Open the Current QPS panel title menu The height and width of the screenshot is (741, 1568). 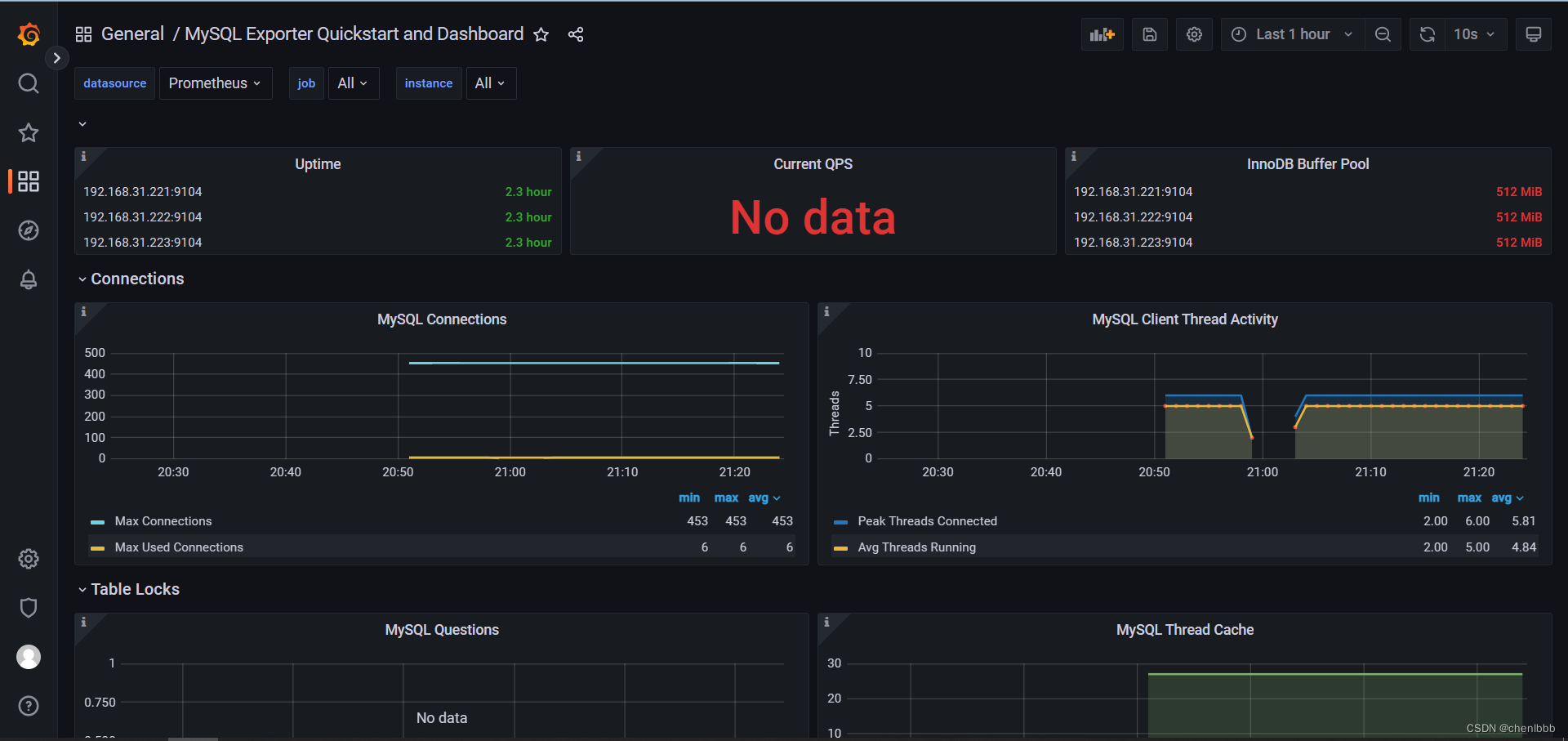point(813,164)
